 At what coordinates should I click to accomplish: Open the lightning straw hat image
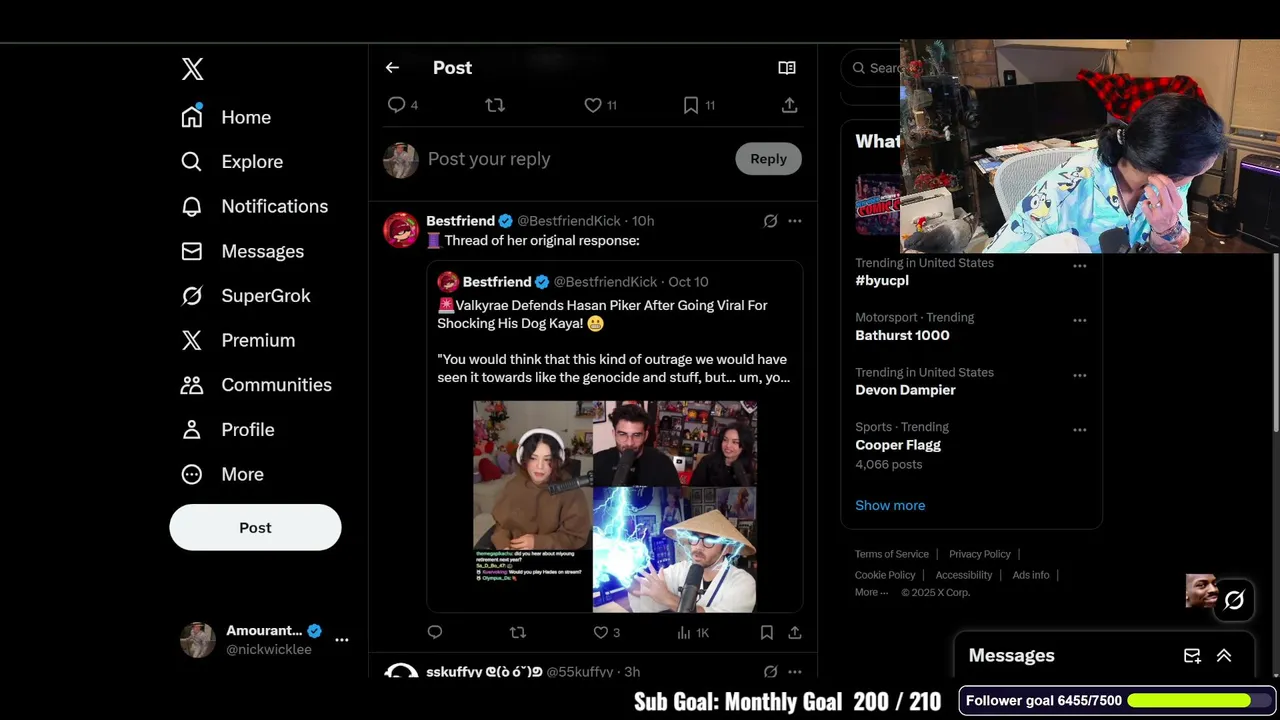click(x=674, y=549)
